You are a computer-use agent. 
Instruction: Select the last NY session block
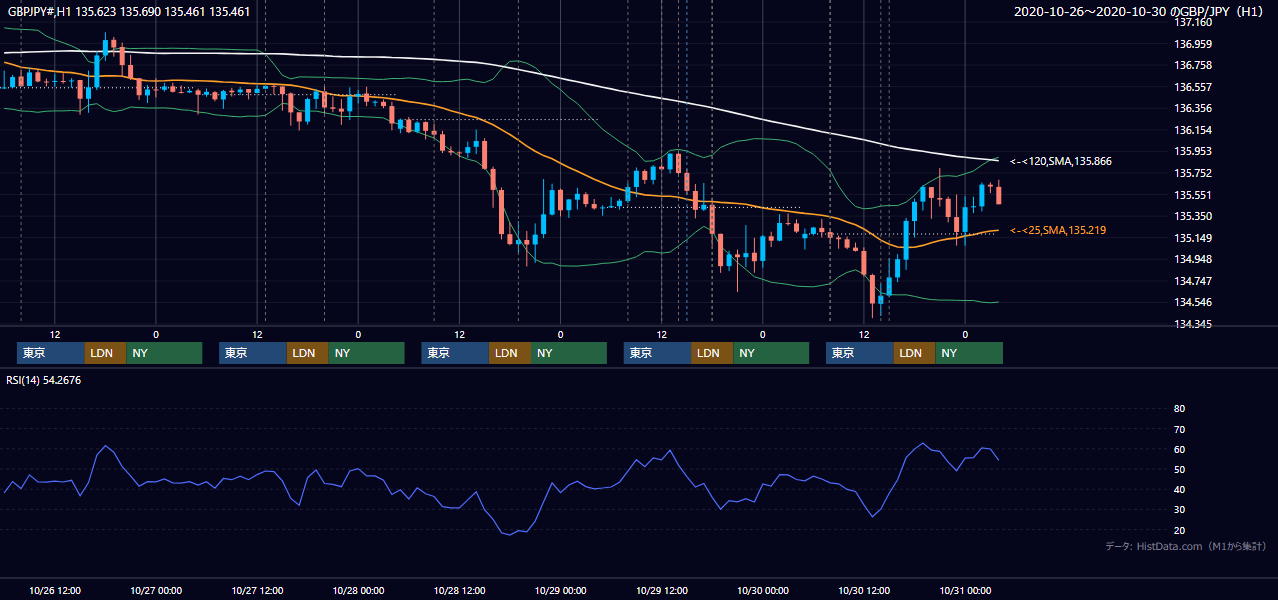(969, 353)
